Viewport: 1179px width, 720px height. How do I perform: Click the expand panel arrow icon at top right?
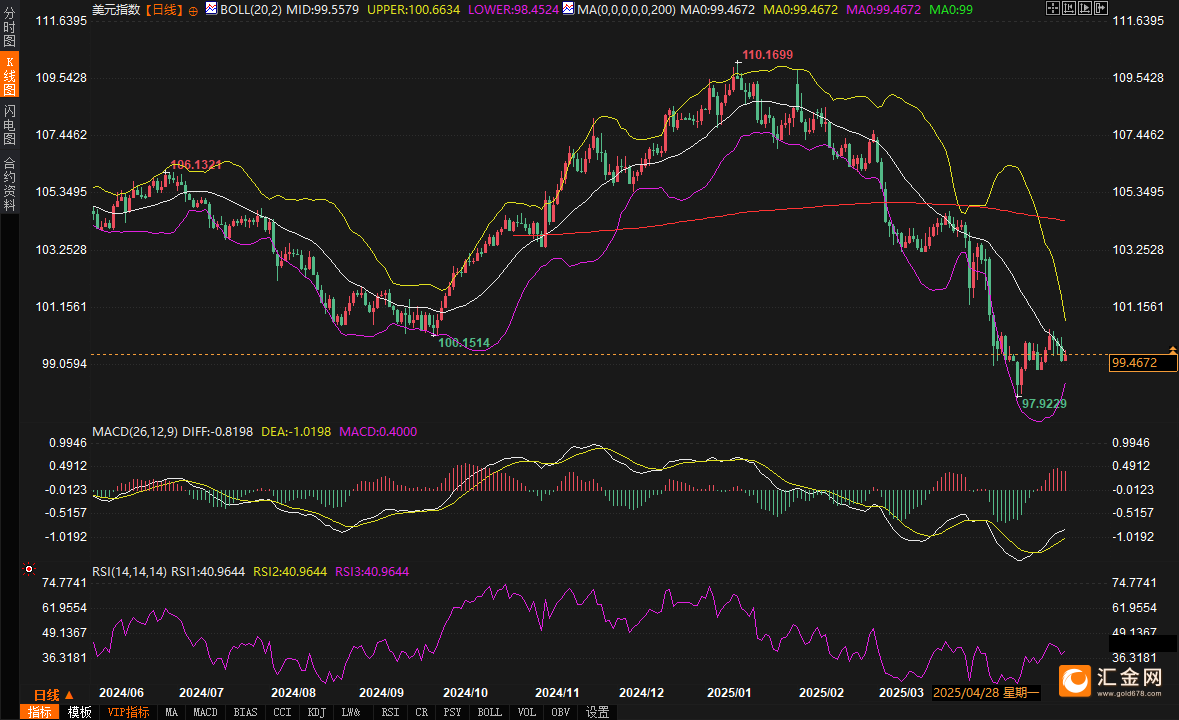[x=1101, y=8]
